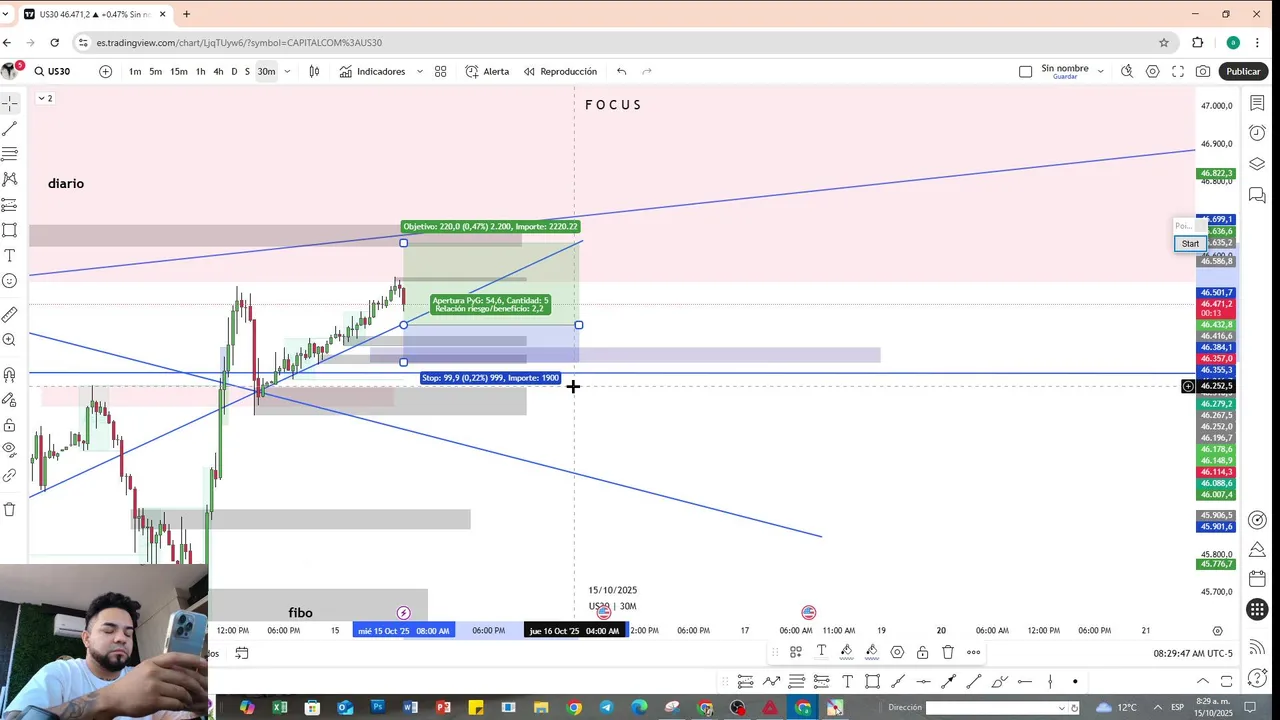Open the chat bubbles panel

coord(1258,194)
